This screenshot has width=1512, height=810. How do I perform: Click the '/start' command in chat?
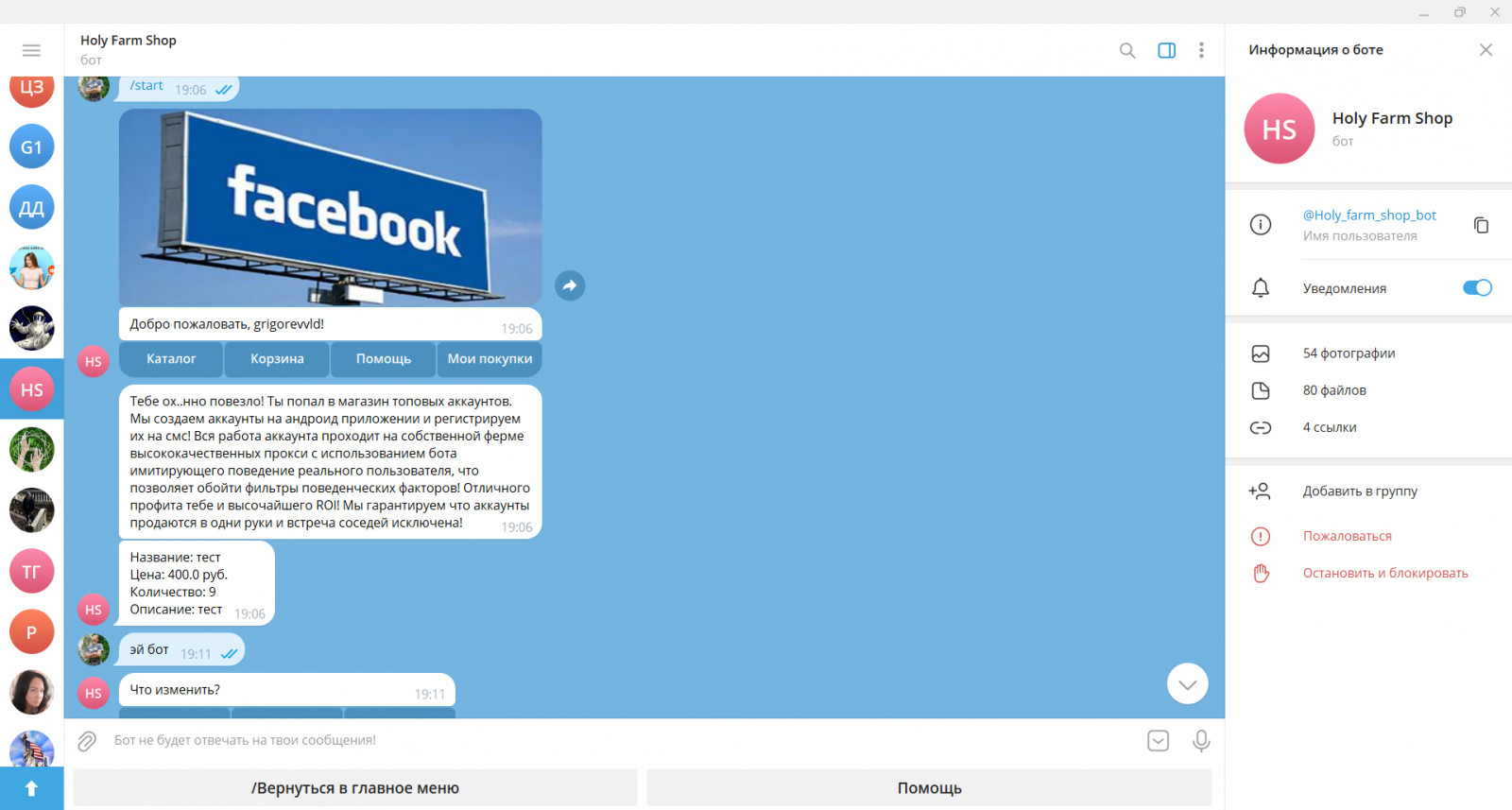click(x=146, y=86)
